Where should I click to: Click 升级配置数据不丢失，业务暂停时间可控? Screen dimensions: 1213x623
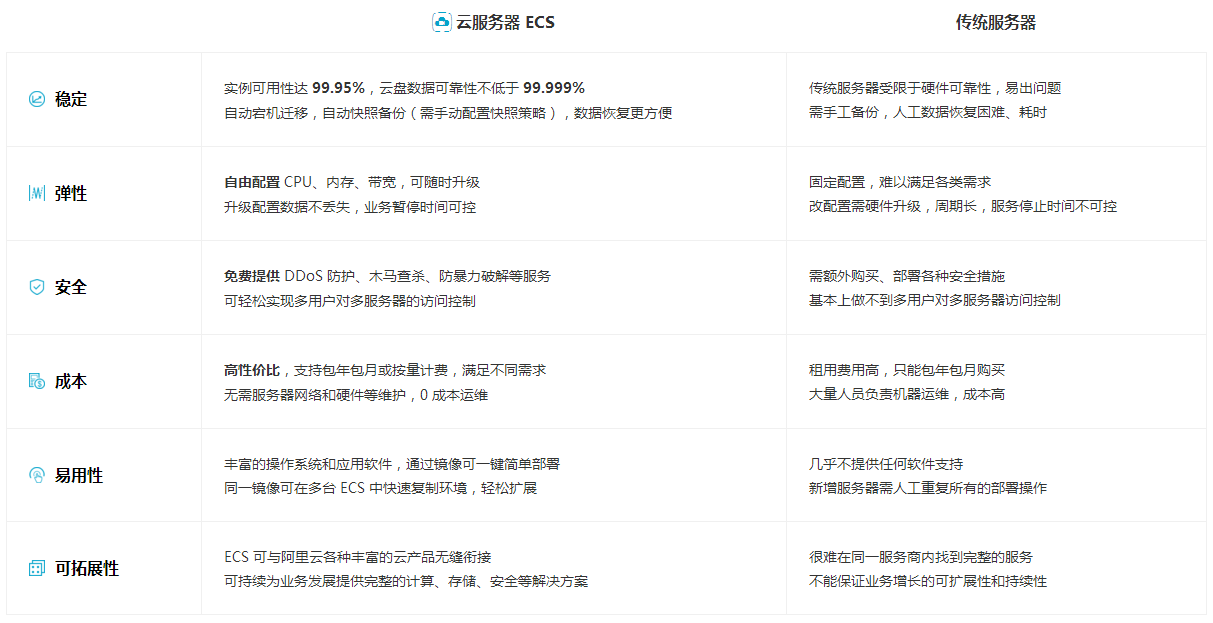point(350,206)
